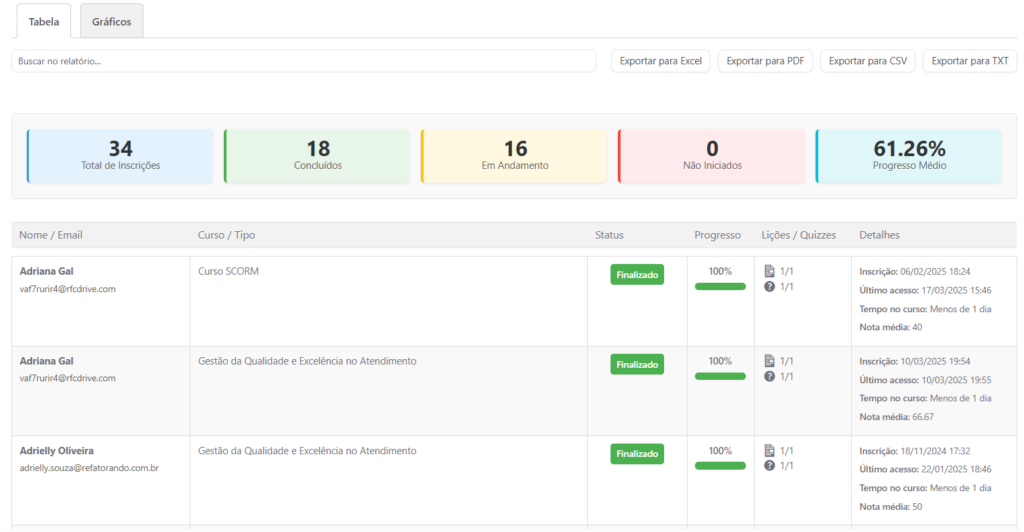Click Exportar para TXT button
This screenshot has height=532, width=1024.
[x=969, y=61]
